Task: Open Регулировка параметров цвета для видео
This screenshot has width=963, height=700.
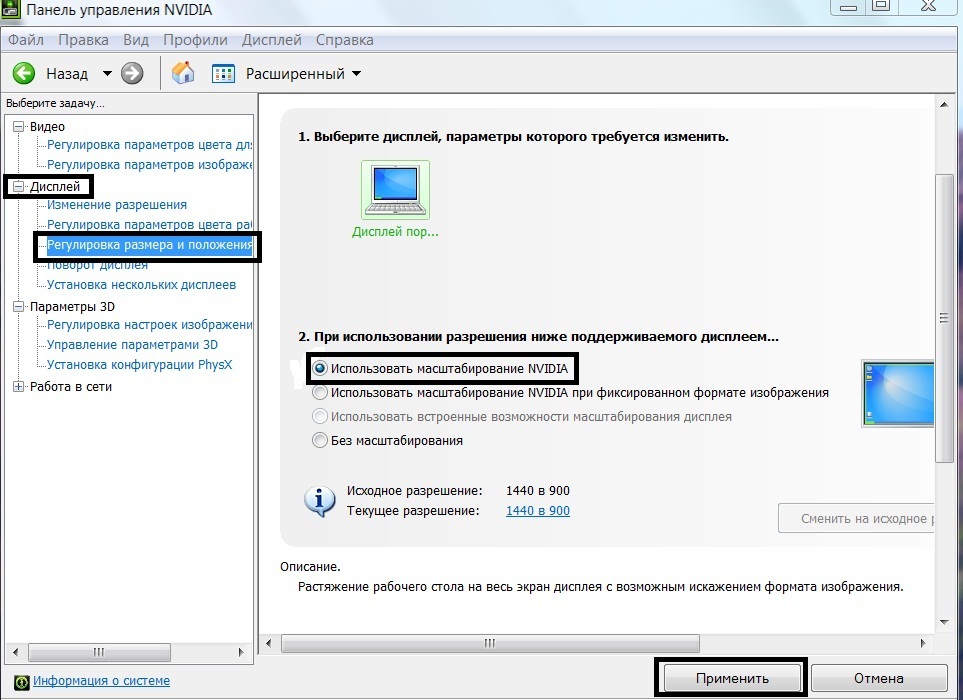Action: click(149, 145)
